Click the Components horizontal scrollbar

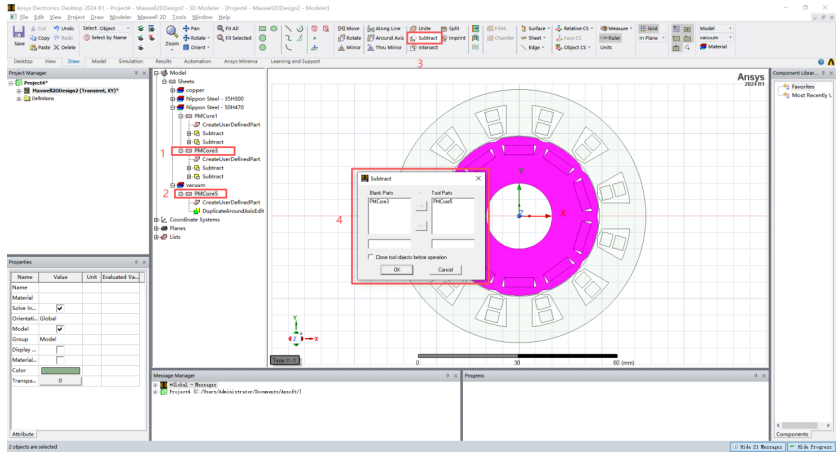804,425
